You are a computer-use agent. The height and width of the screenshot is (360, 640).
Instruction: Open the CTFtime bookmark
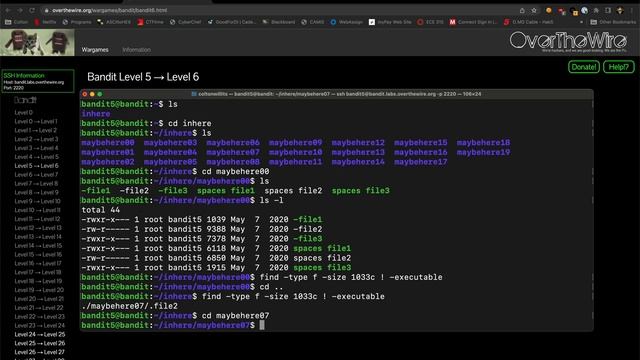tap(150, 22)
